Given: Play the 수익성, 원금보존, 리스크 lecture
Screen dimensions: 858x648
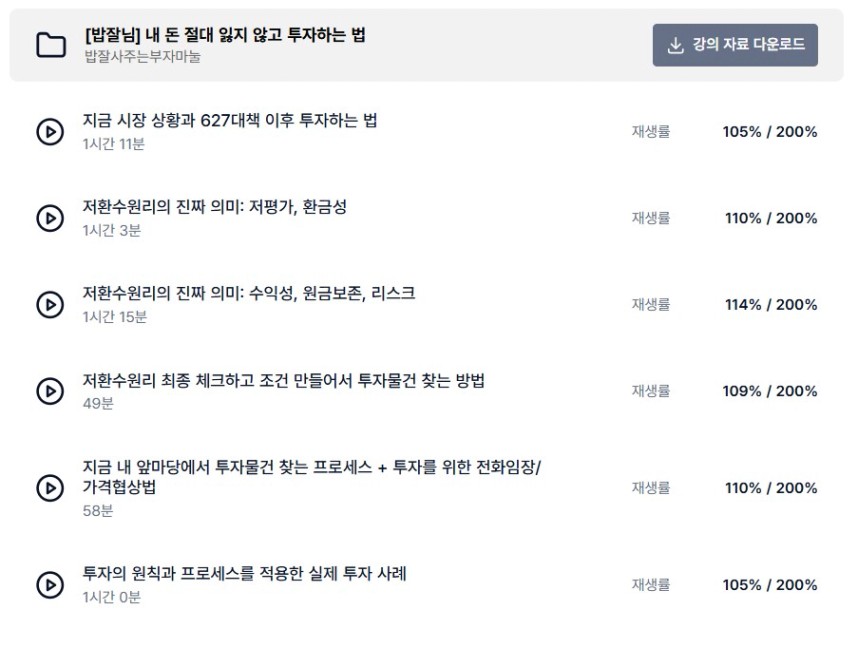Looking at the screenshot, I should [x=50, y=305].
